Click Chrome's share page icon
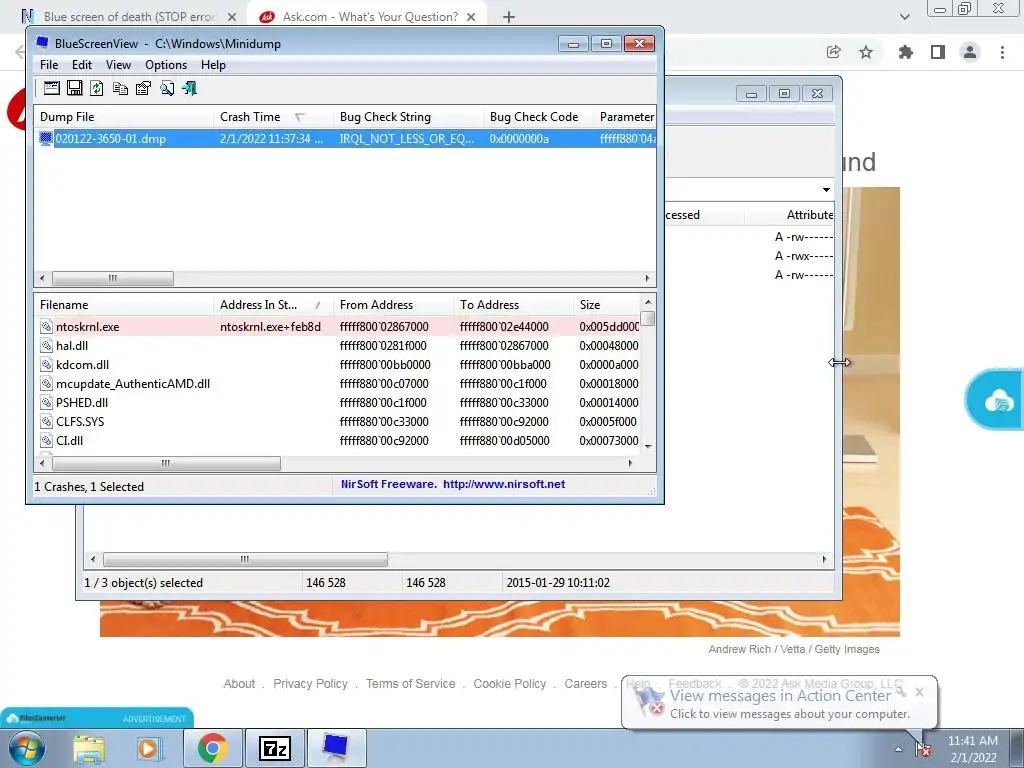Screen dimensions: 1024x768 (833, 52)
